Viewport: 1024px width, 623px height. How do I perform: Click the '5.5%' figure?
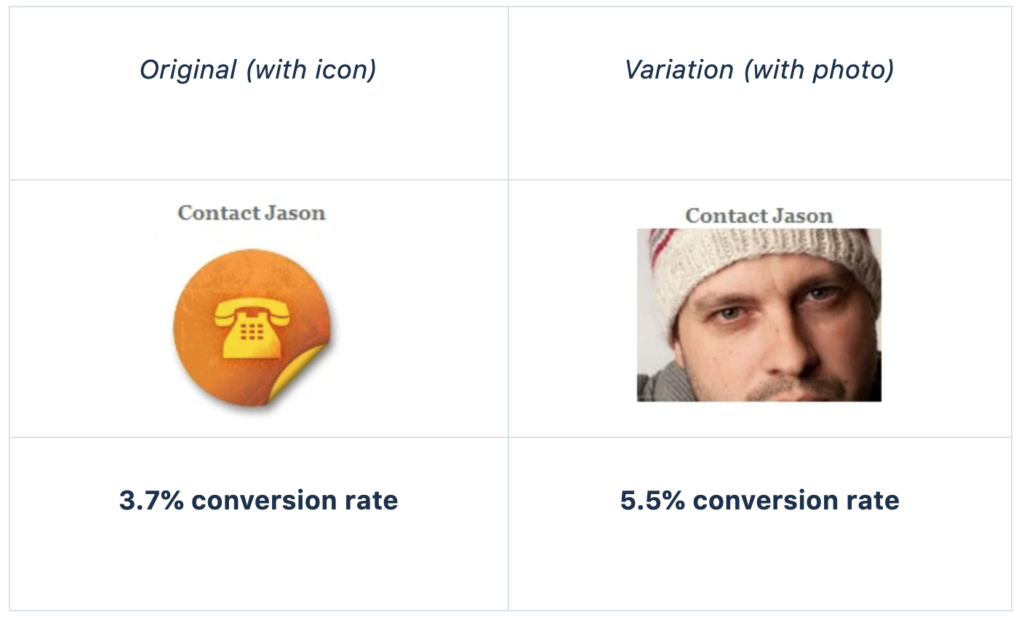(x=652, y=500)
